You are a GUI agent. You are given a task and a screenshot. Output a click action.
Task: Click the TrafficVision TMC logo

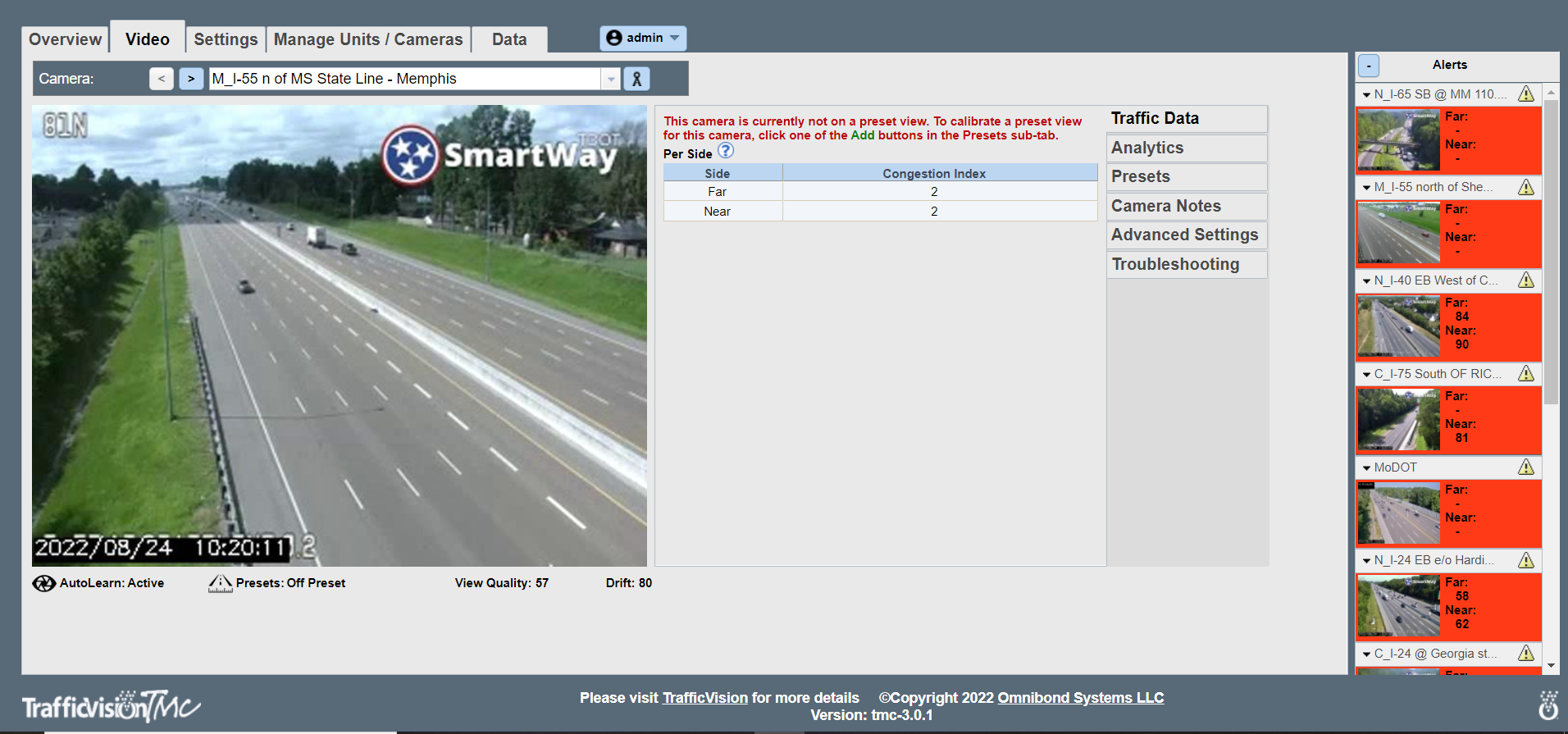coord(112,705)
